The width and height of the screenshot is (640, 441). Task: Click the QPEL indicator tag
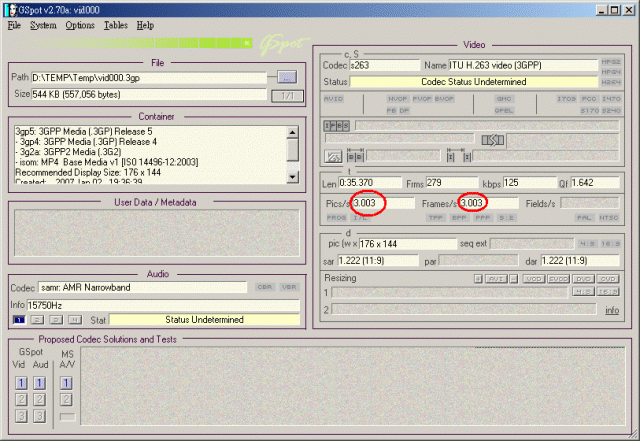504,111
